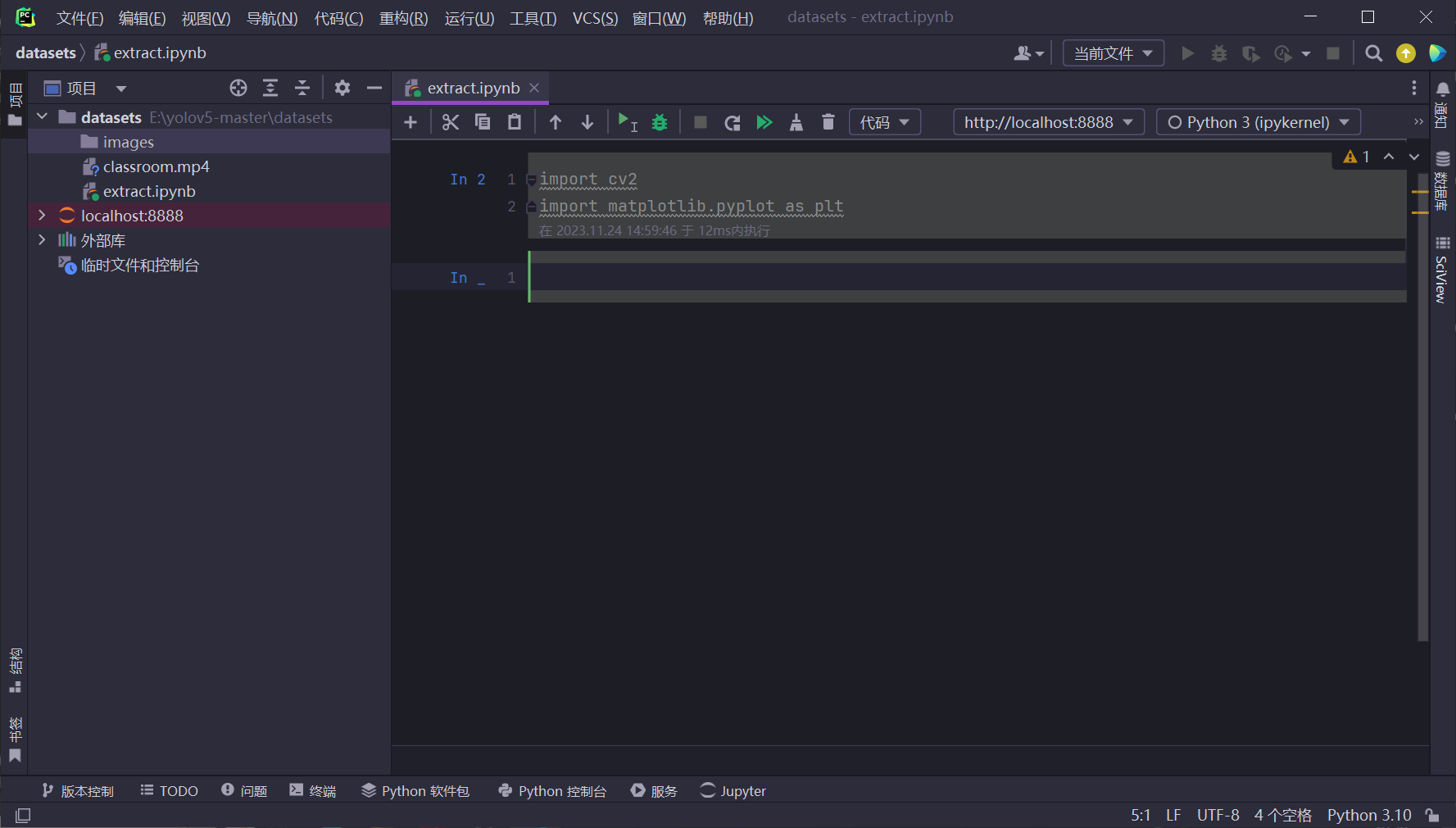Hide the project tool window
The image size is (1456, 828).
(374, 88)
